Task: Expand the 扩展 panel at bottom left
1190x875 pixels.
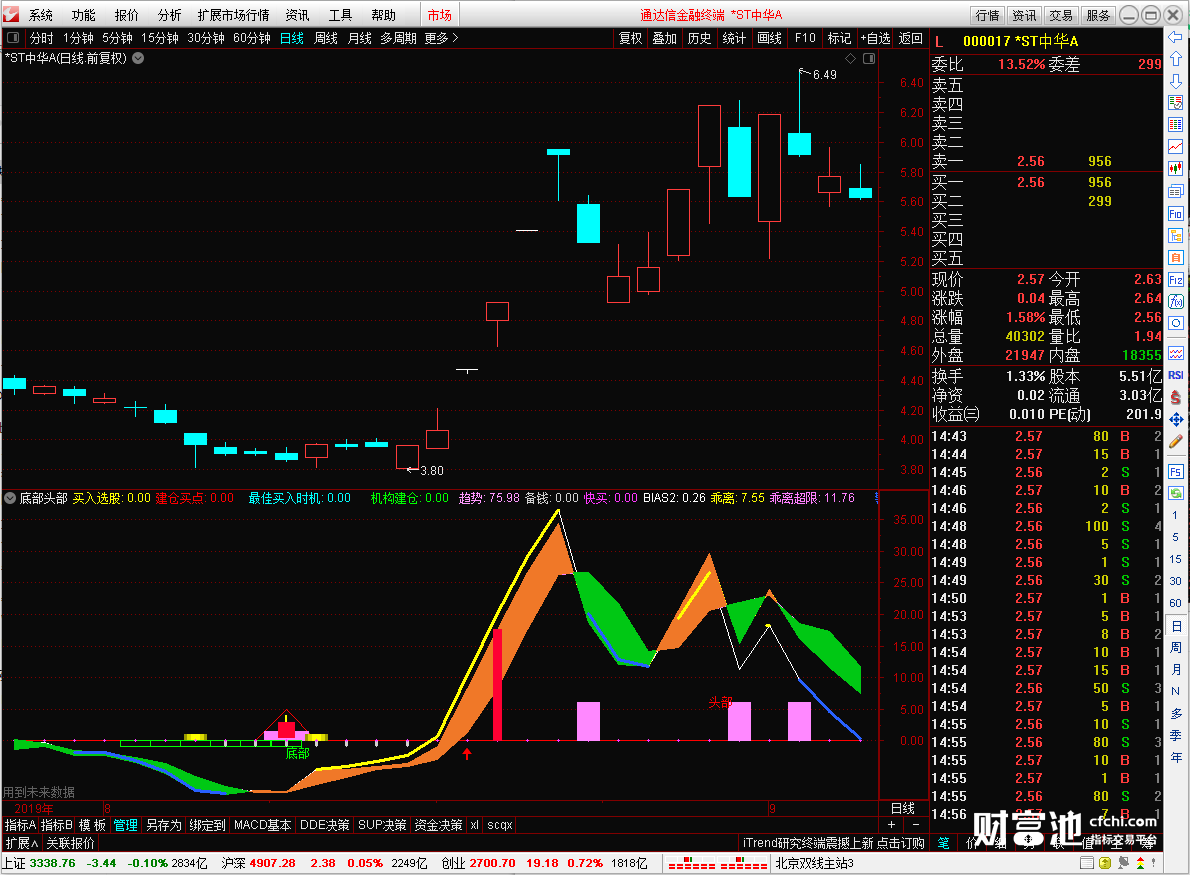Action: tap(22, 843)
